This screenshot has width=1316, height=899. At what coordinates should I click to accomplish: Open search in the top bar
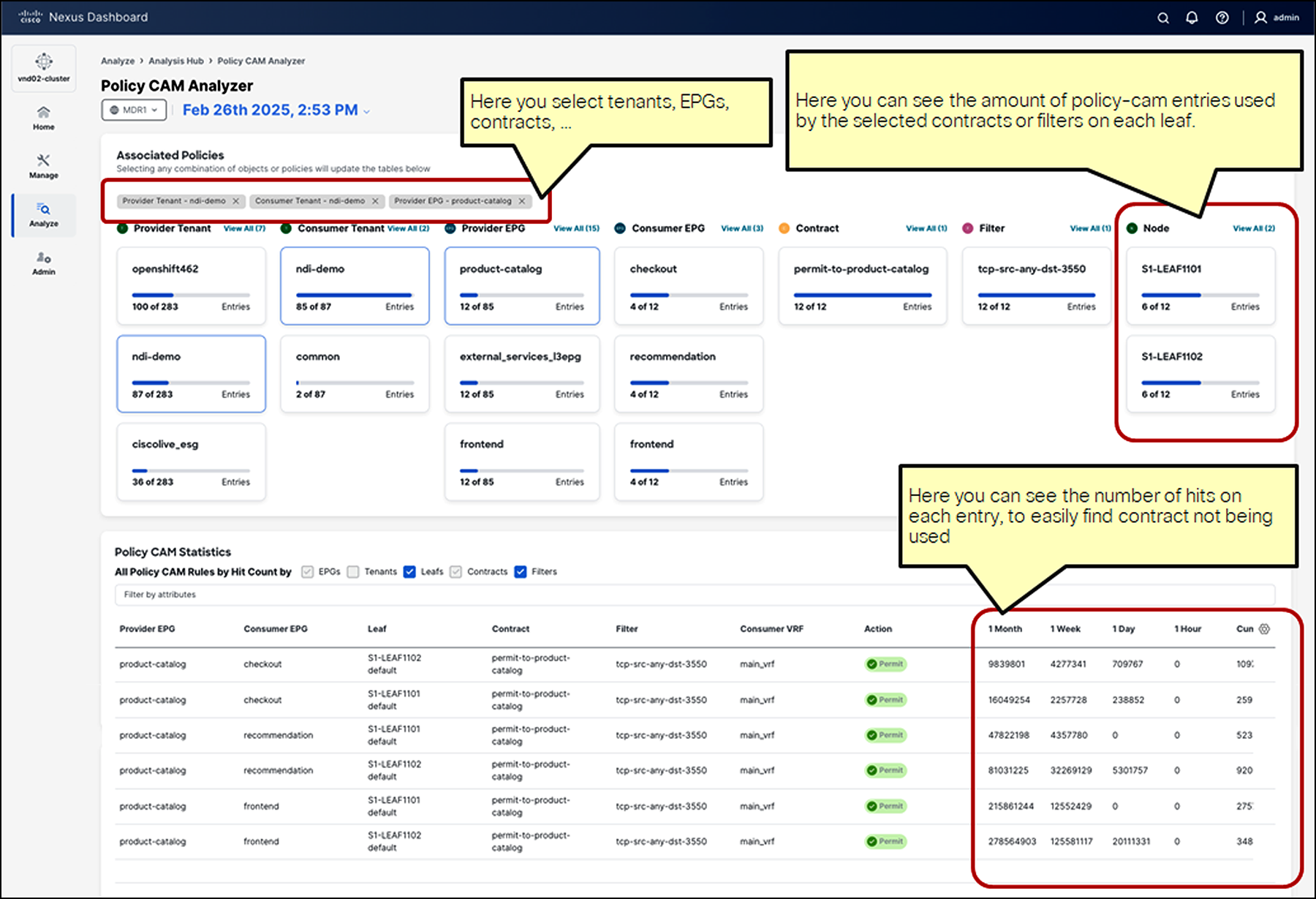[x=1162, y=18]
